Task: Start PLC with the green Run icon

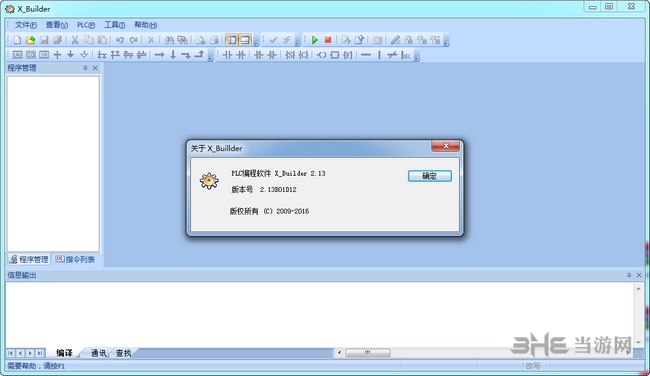Action: tap(315, 40)
